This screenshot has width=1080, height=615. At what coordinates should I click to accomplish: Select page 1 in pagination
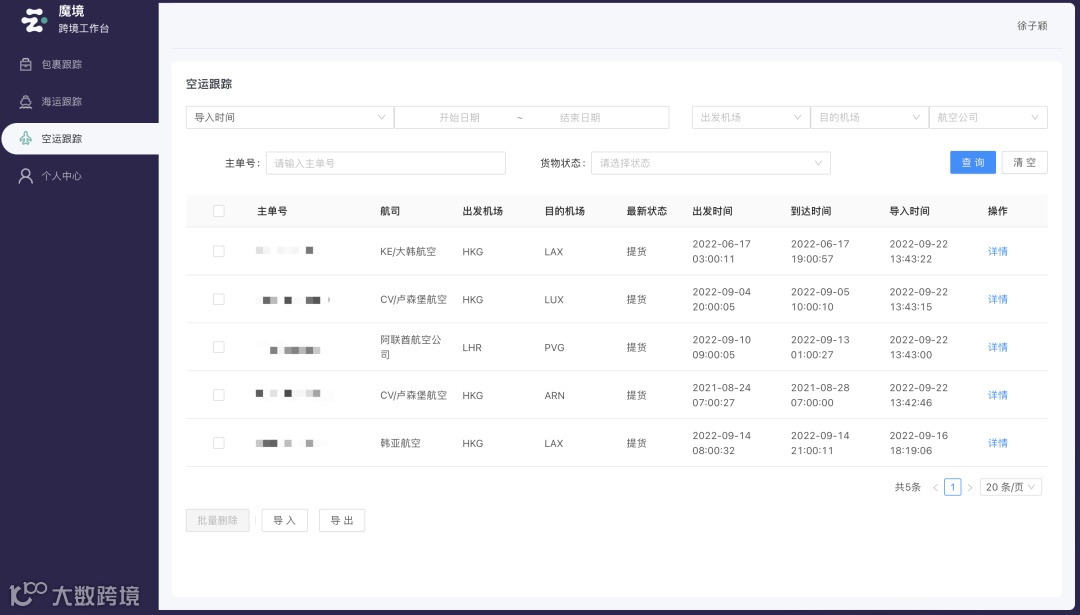tap(953, 487)
